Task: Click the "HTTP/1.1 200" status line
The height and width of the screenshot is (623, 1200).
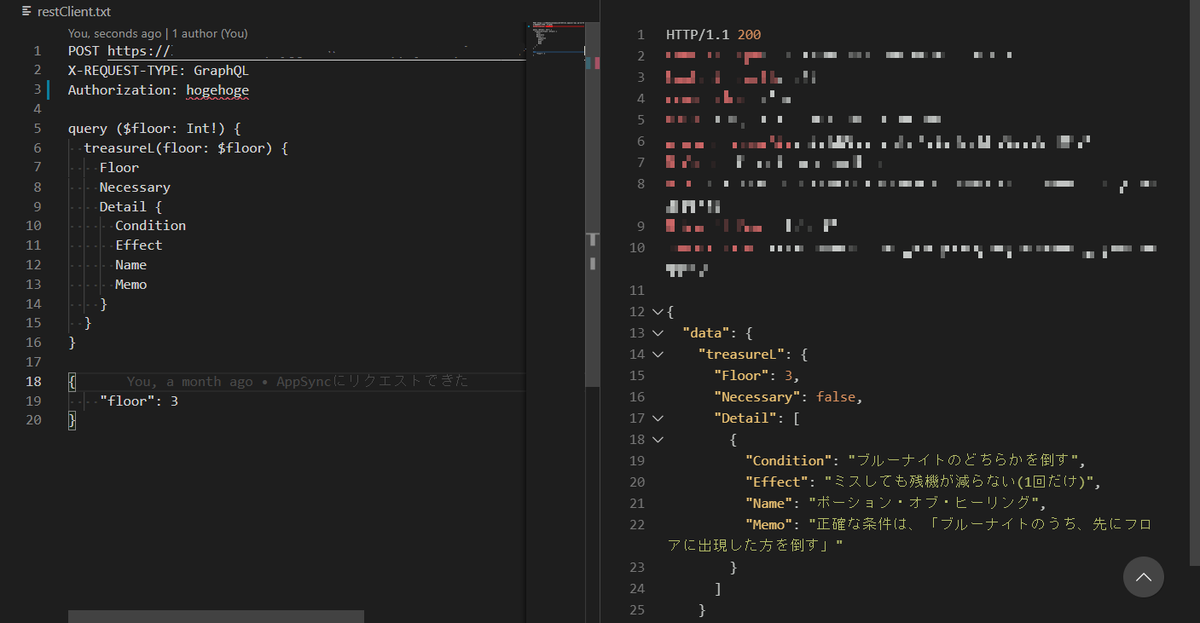Action: (x=713, y=35)
